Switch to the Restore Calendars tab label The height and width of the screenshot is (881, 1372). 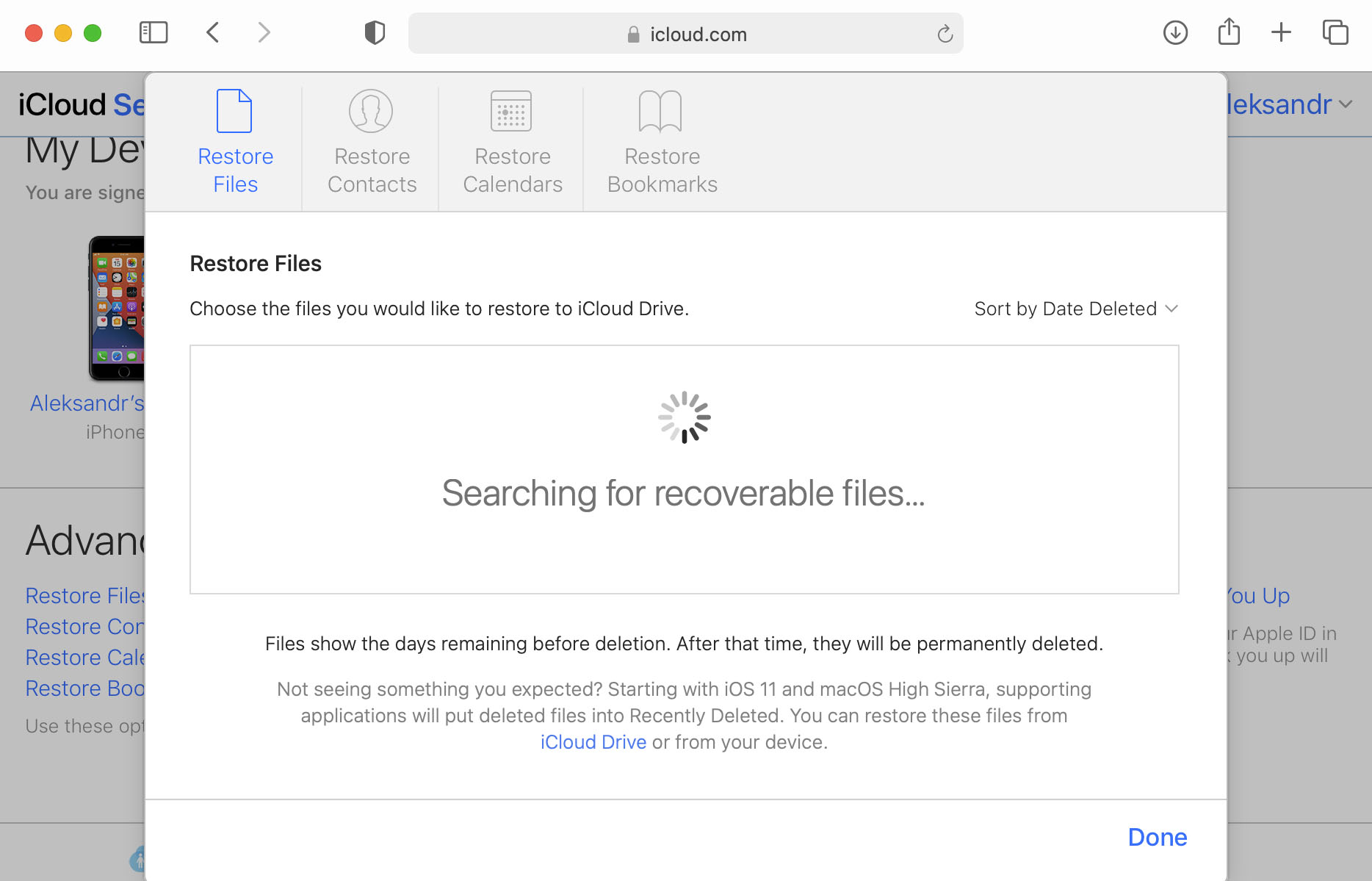513,170
